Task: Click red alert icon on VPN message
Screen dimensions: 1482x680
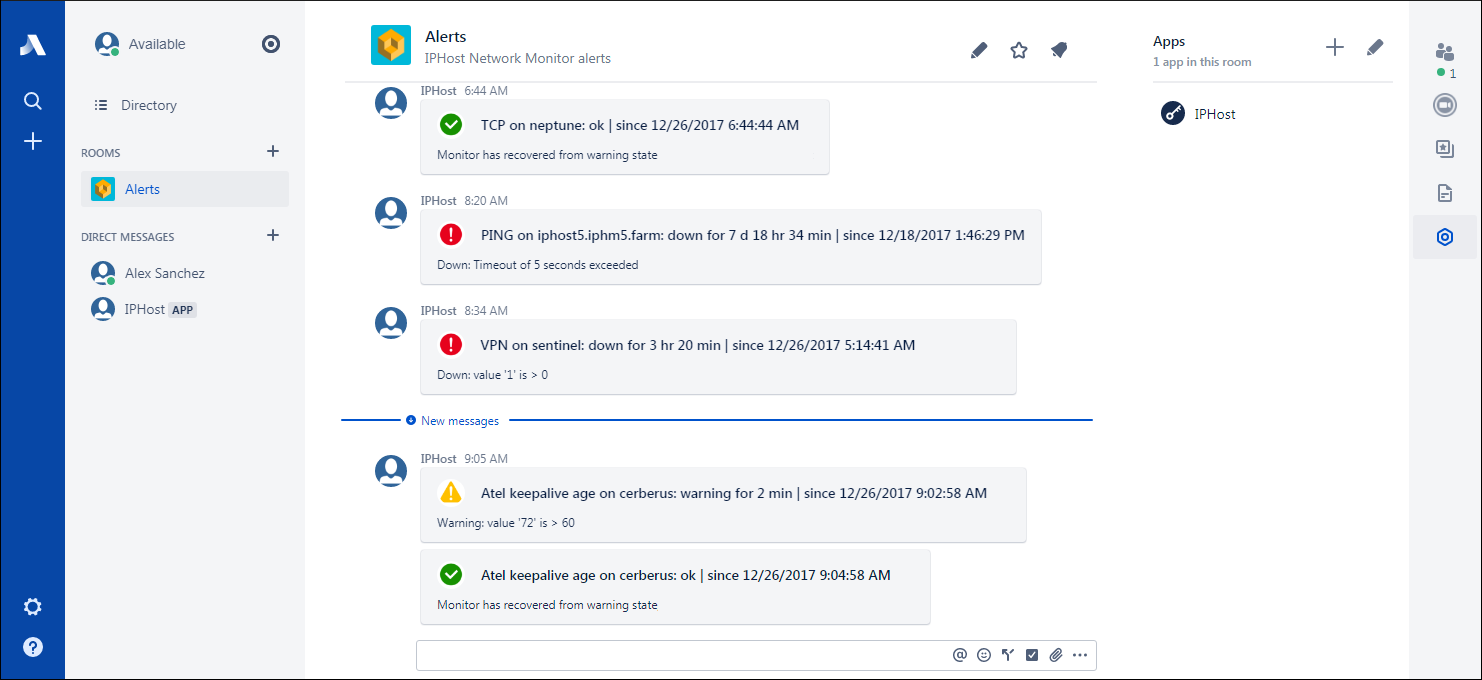Action: [x=451, y=345]
